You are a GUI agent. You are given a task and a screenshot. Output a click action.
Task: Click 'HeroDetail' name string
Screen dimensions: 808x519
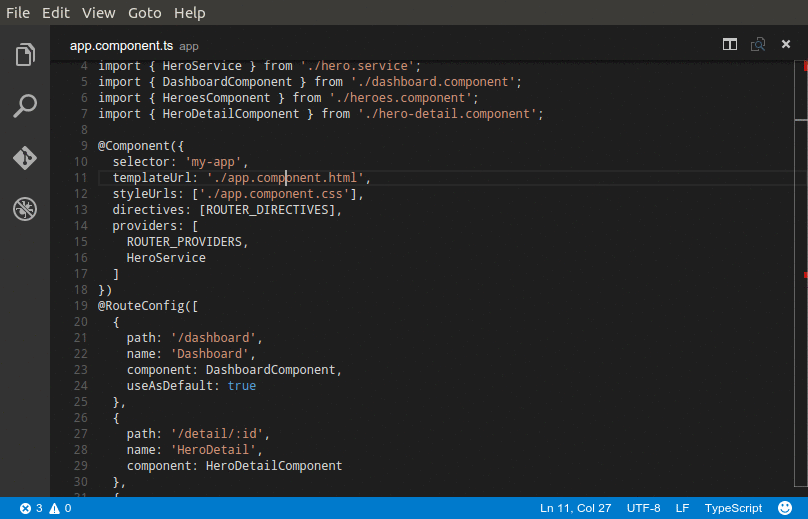[213, 449]
